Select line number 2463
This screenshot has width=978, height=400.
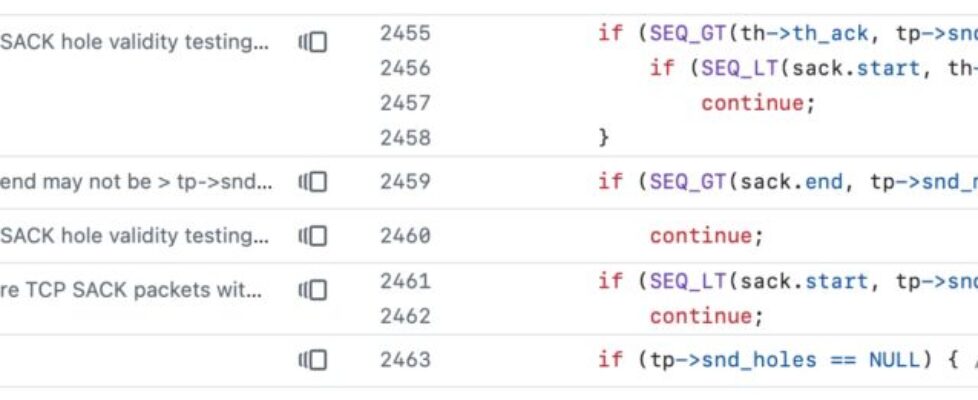405,360
